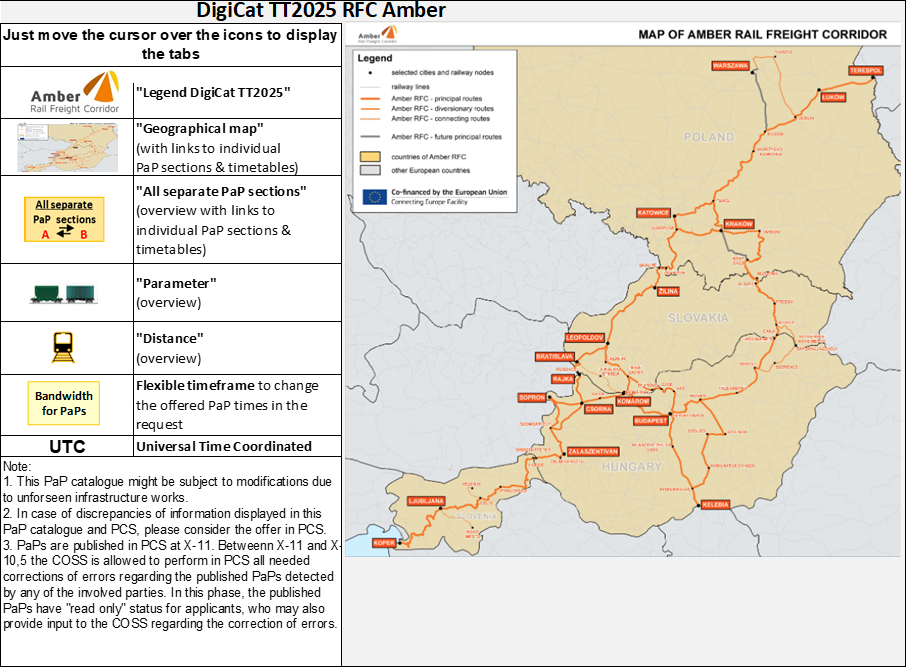907x668 pixels.
Task: Click the ZILINA label on the map
Action: click(x=668, y=291)
